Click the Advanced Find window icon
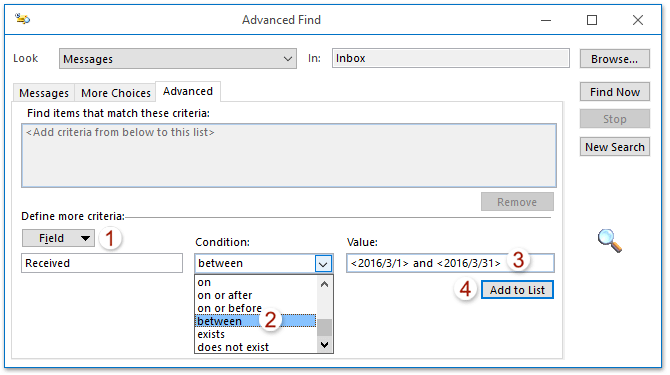The height and width of the screenshot is (375, 670). (x=22, y=19)
